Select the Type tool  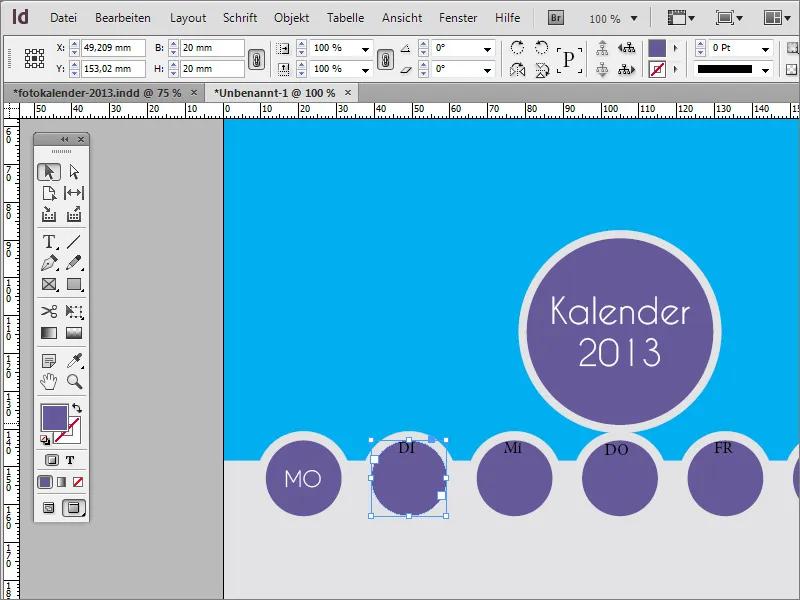(49, 241)
